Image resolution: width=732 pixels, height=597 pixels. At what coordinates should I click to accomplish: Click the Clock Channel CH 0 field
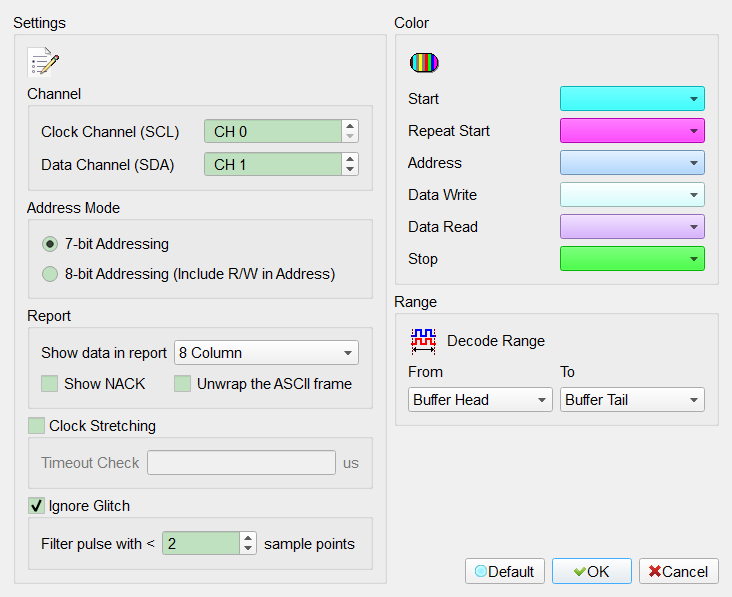click(273, 131)
